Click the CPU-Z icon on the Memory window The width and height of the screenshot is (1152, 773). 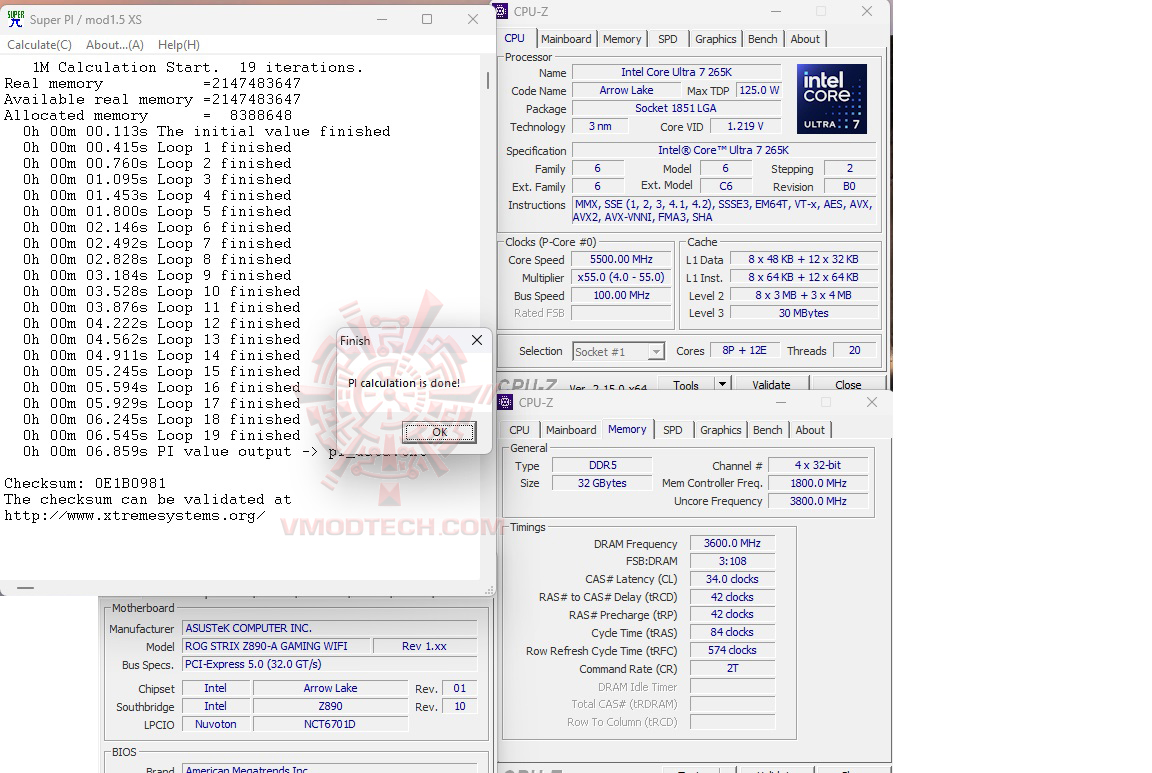tap(504, 402)
